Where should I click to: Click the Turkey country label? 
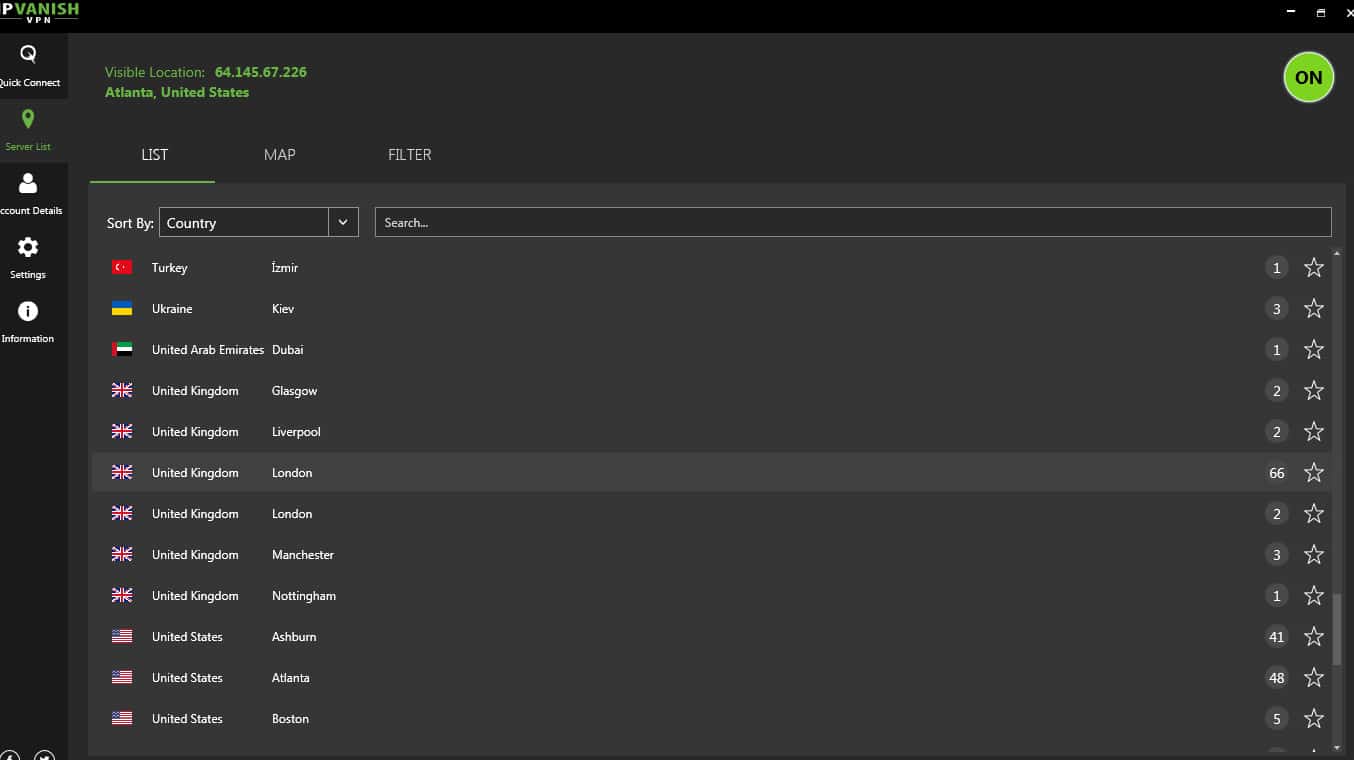pos(169,267)
